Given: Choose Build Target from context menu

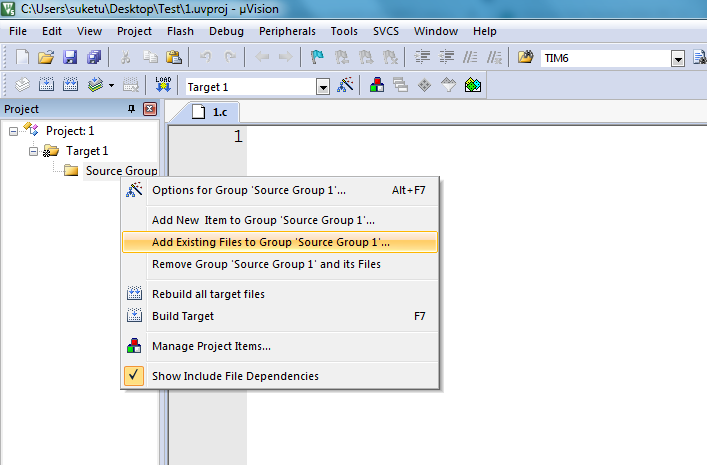Looking at the screenshot, I should point(182,316).
